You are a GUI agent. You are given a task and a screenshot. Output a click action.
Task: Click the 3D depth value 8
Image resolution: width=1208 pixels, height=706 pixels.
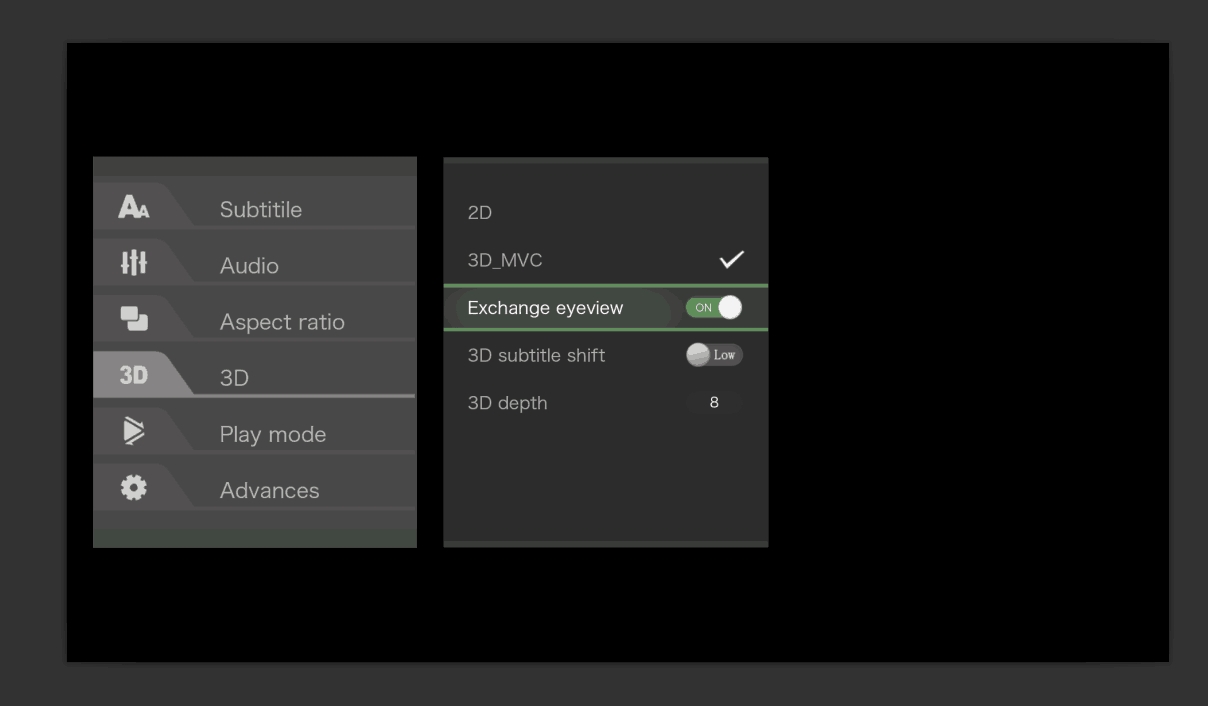(x=714, y=402)
